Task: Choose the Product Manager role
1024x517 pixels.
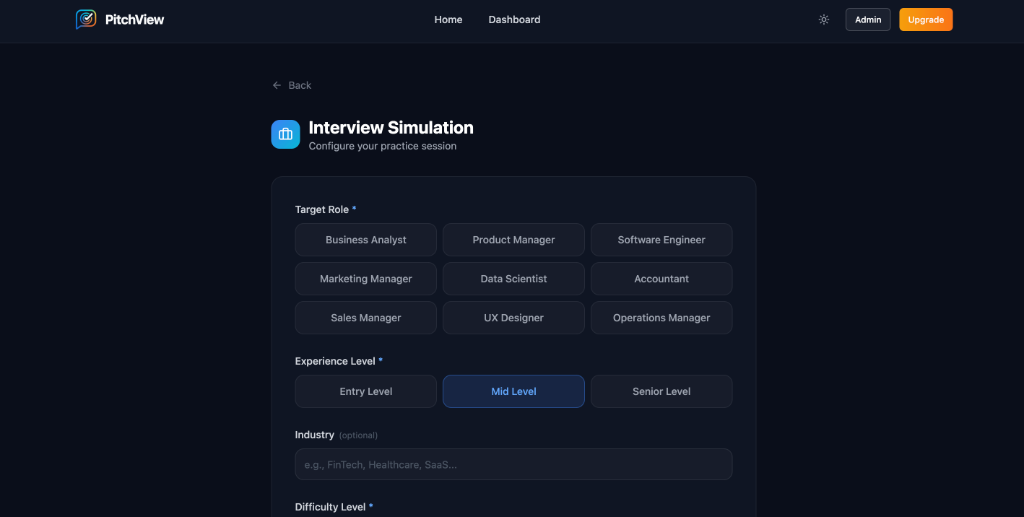Action: pos(513,240)
